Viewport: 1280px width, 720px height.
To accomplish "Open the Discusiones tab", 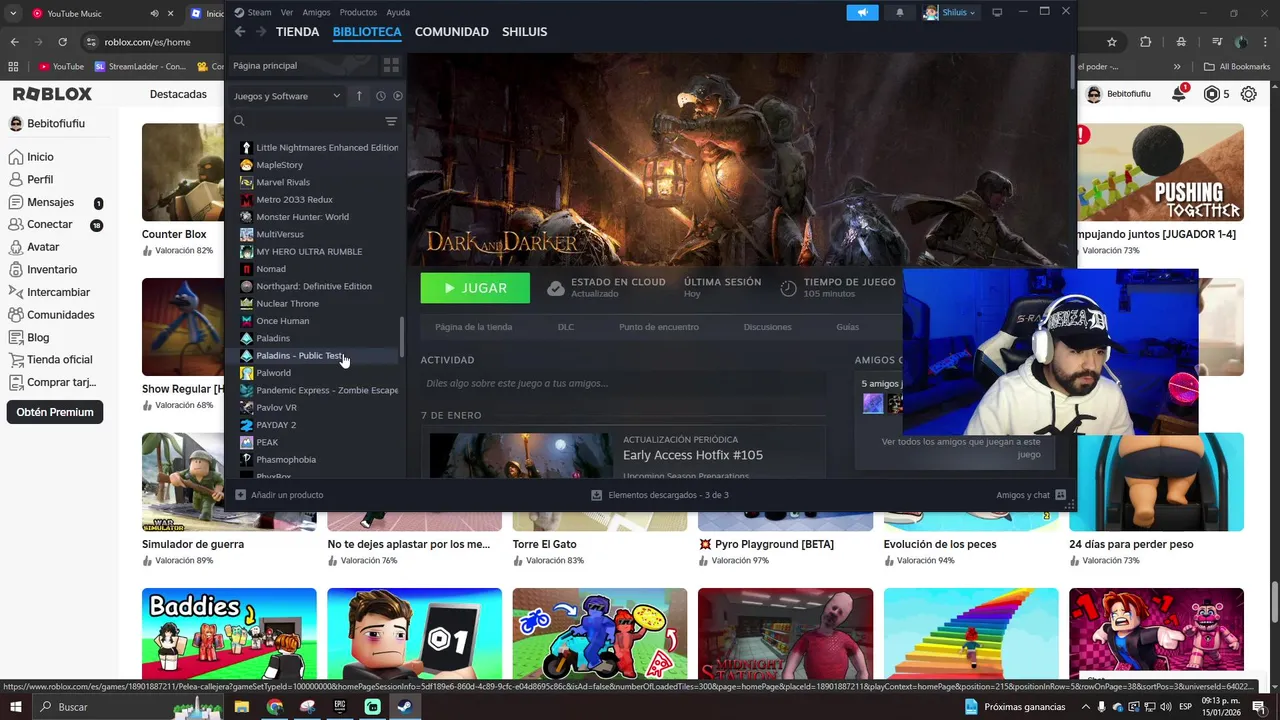I will pyautogui.click(x=768, y=327).
